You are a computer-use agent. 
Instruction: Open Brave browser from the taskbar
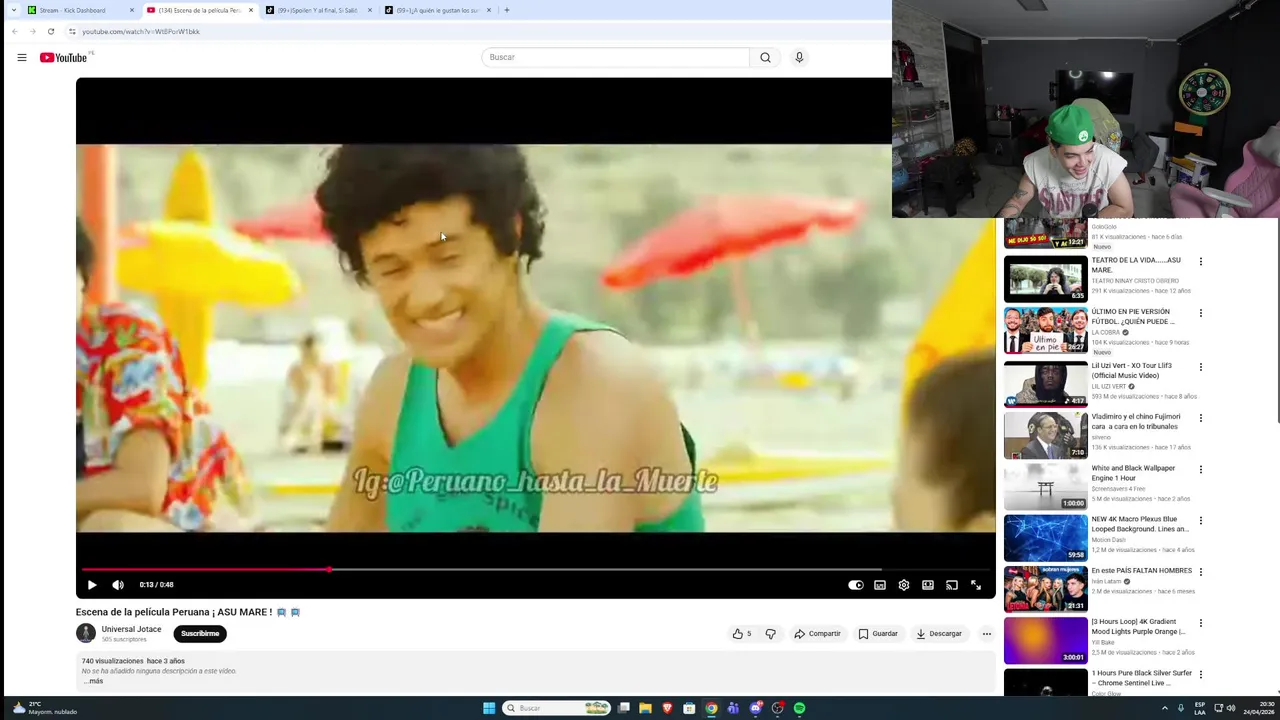[x=667, y=708]
